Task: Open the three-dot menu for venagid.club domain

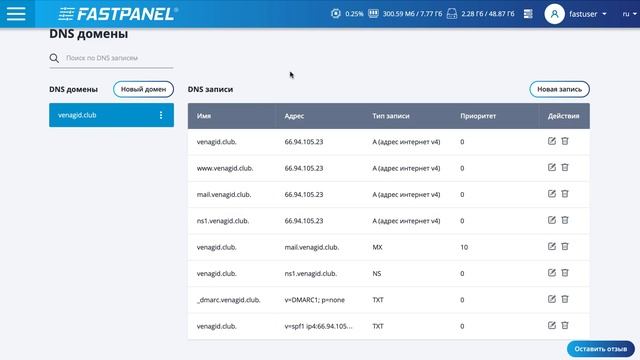Action: coord(161,115)
